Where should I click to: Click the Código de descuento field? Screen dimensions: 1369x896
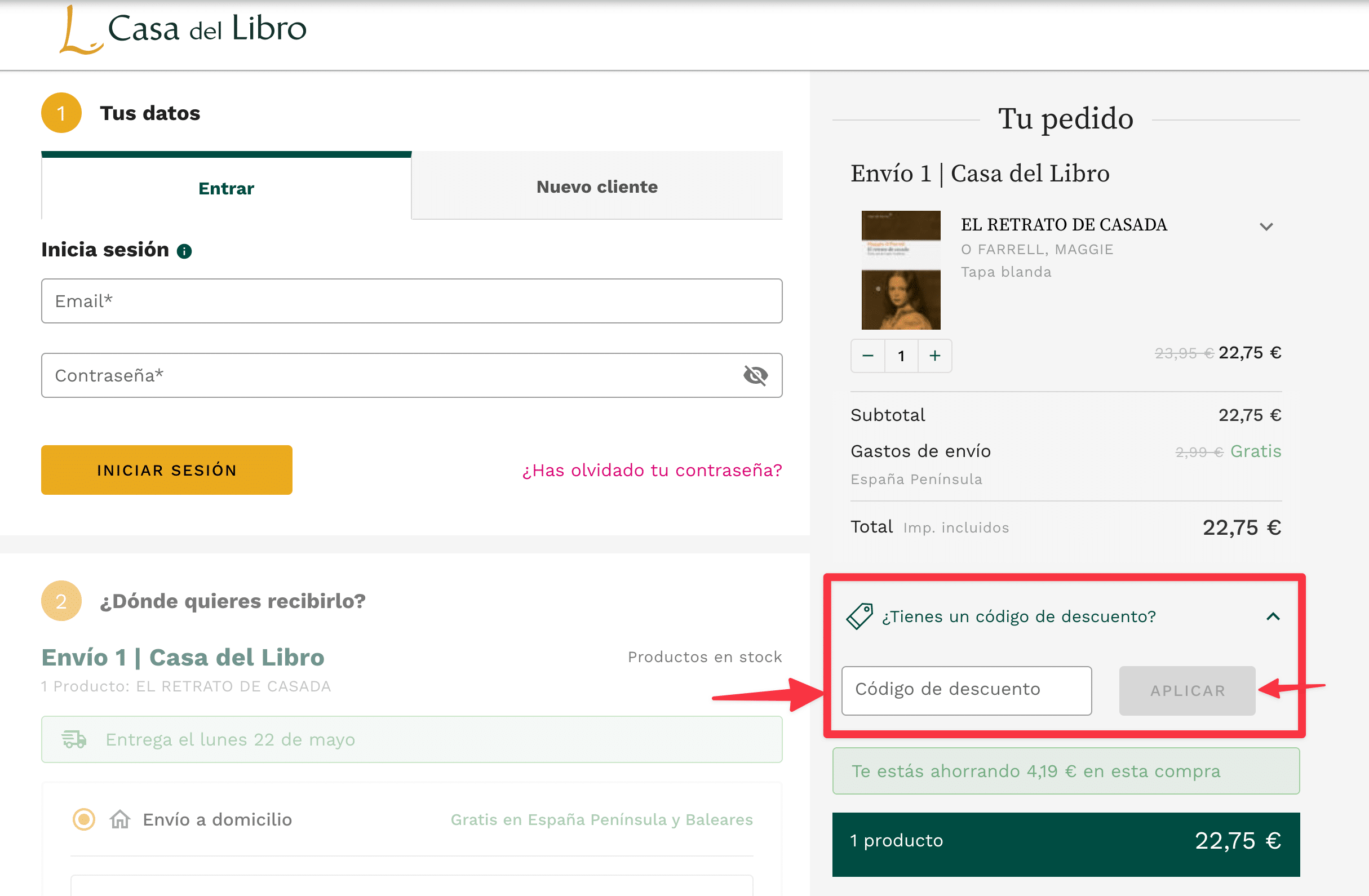pyautogui.click(x=966, y=691)
